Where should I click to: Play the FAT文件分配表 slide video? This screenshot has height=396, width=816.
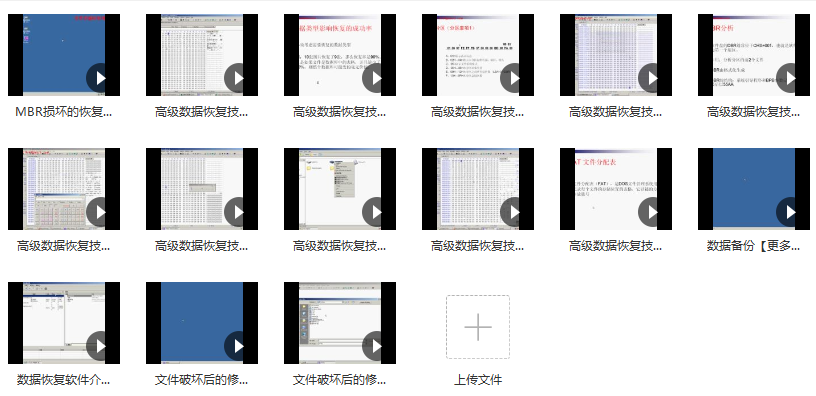tap(653, 212)
